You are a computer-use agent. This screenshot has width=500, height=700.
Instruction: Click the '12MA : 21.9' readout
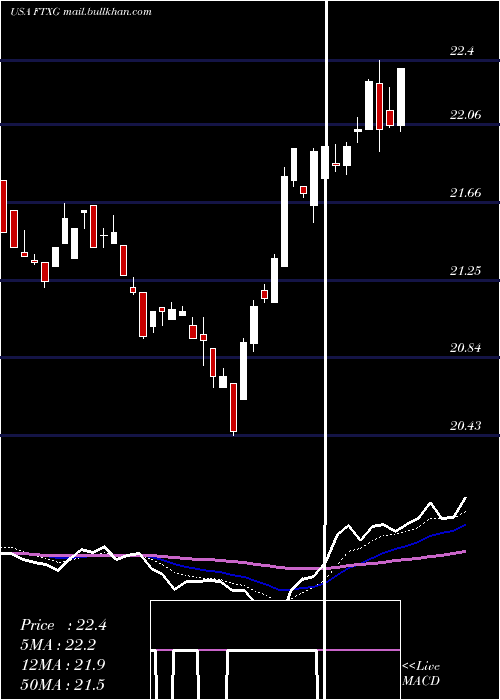coord(63,665)
